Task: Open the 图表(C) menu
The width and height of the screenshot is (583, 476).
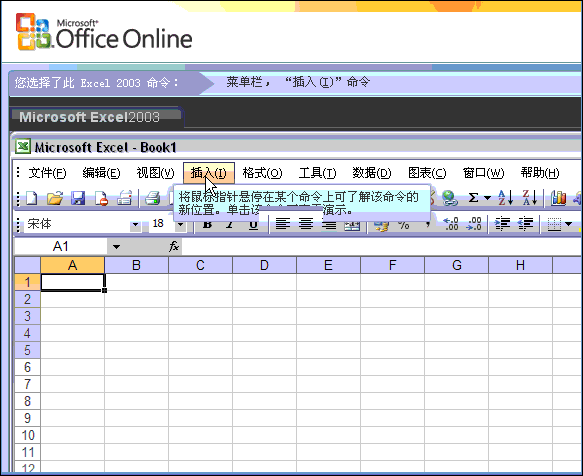Action: click(427, 173)
